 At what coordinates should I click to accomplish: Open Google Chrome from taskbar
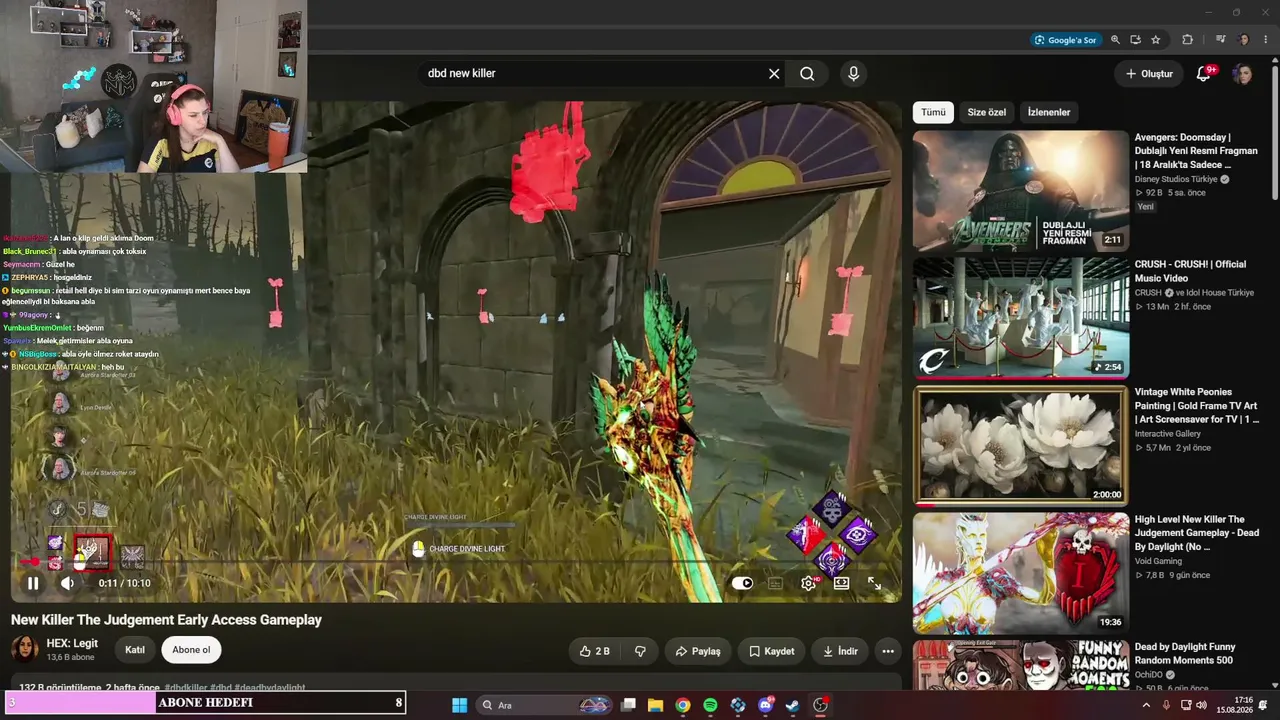682,705
